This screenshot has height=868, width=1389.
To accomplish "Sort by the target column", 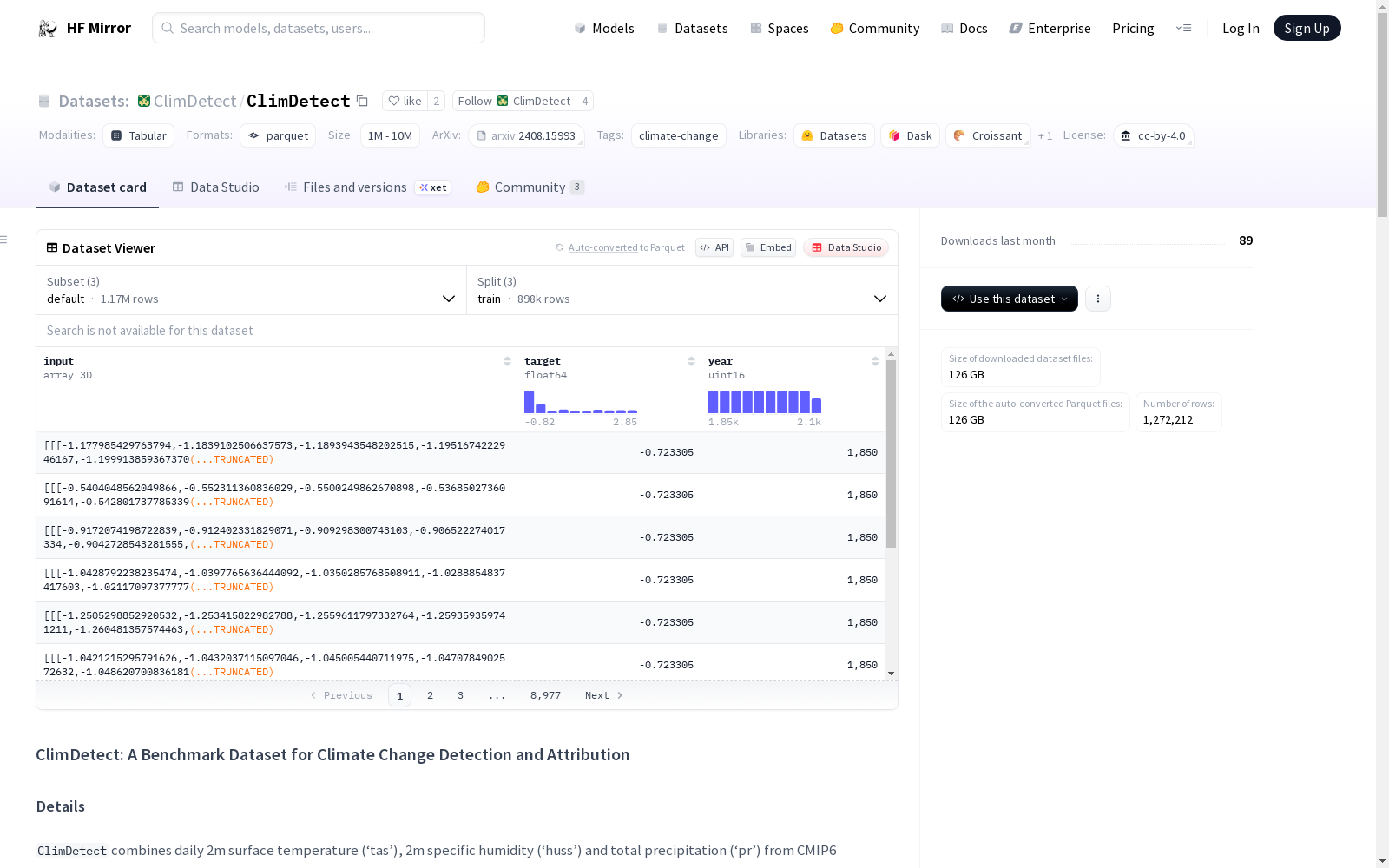I will 691,361.
